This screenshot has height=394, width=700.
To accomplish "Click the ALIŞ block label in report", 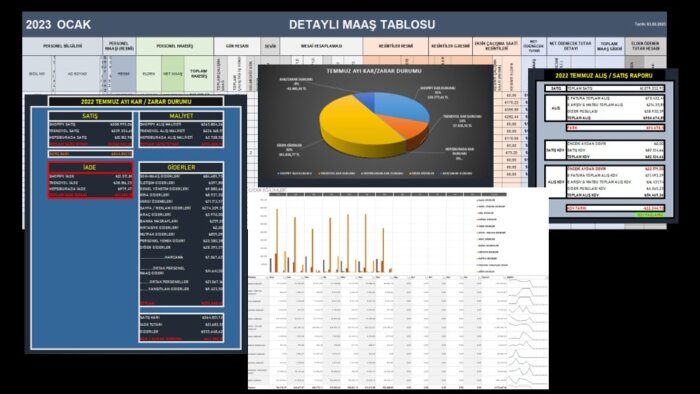I will [x=555, y=108].
